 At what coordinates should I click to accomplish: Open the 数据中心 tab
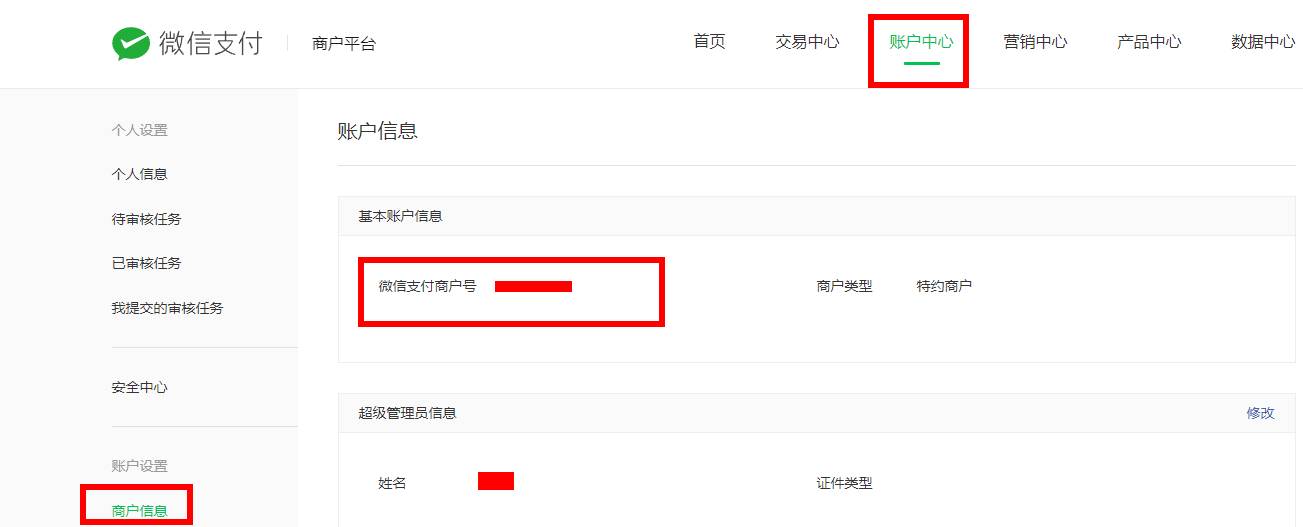pyautogui.click(x=1263, y=42)
